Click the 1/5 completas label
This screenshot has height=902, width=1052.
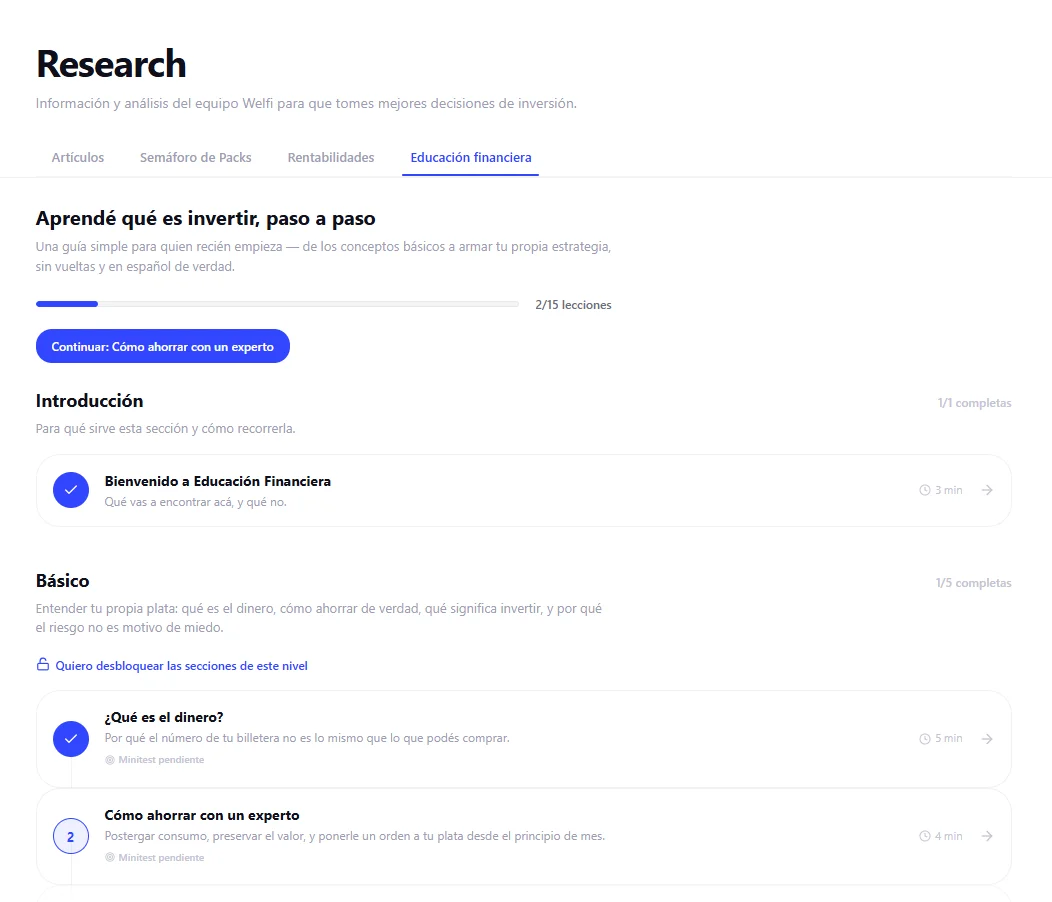tap(974, 583)
